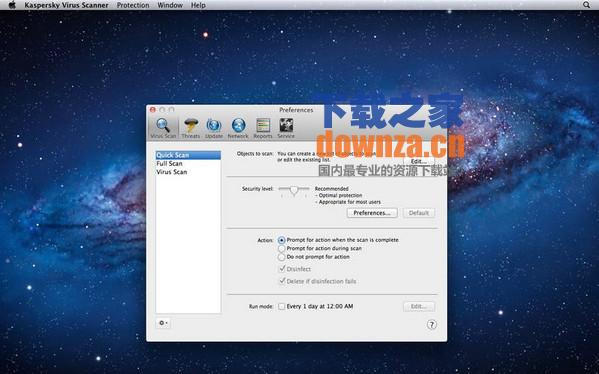599x374 pixels.
Task: Open the Apple menu
Action: (12, 5)
